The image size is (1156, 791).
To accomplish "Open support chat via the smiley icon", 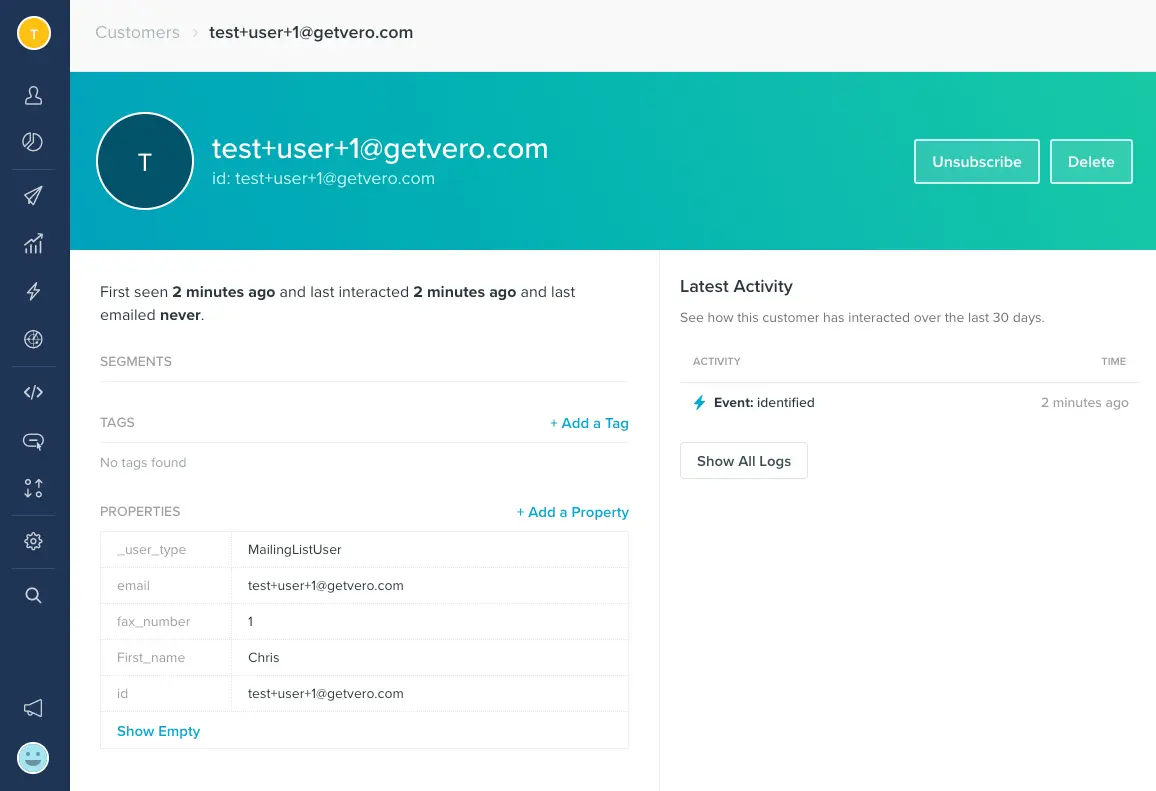I will (x=33, y=758).
